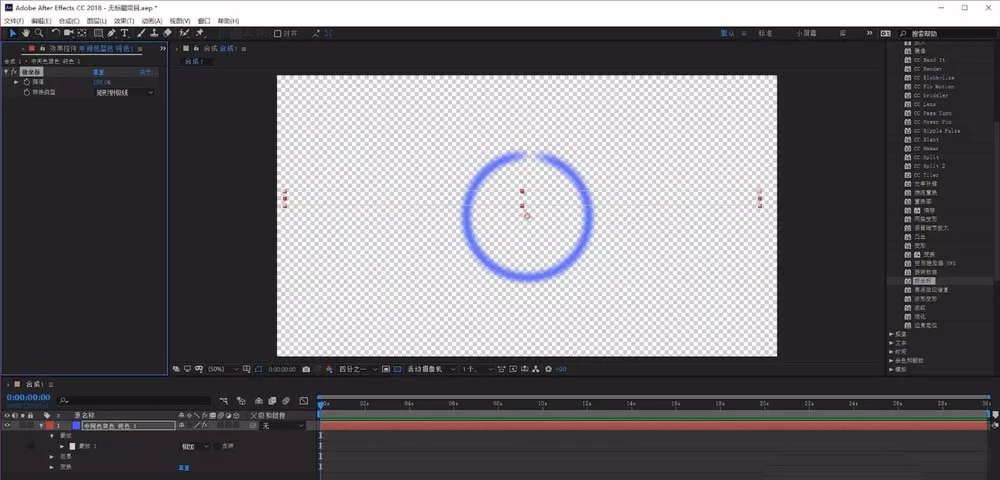This screenshot has height=480, width=1000.
Task: Select the Selection arrow tool
Action: pos(13,33)
